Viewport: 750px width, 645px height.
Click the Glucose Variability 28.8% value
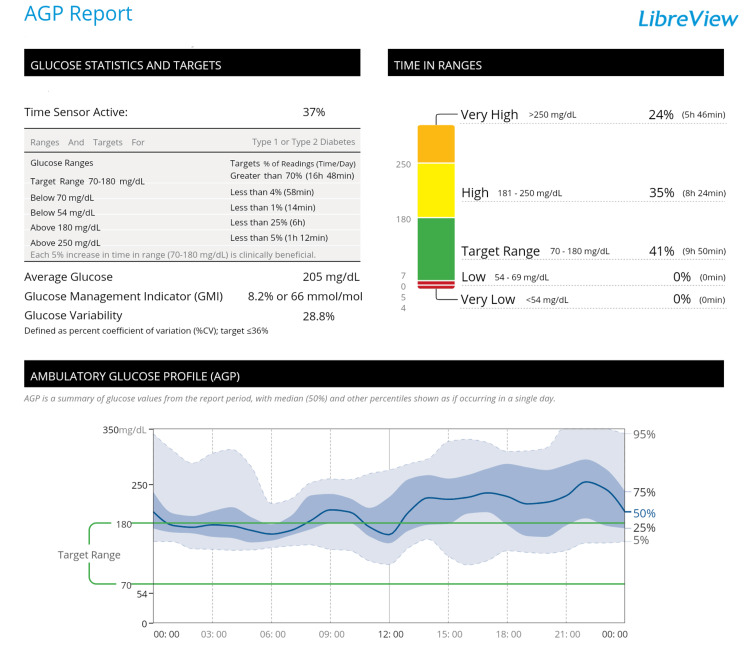click(319, 316)
